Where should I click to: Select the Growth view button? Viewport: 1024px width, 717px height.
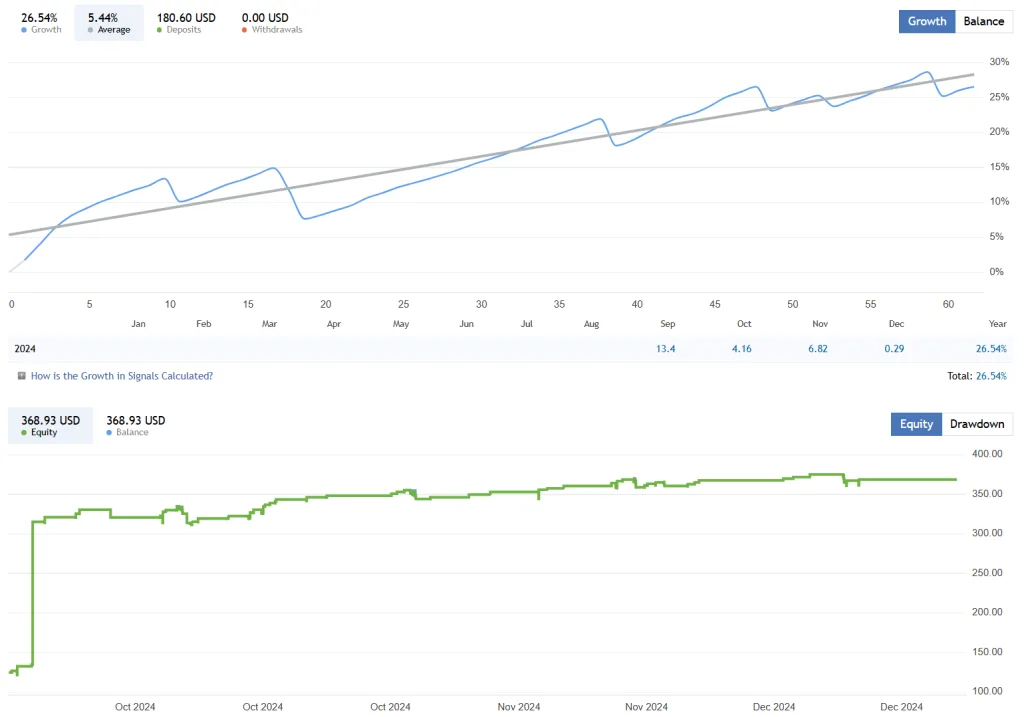pos(926,21)
